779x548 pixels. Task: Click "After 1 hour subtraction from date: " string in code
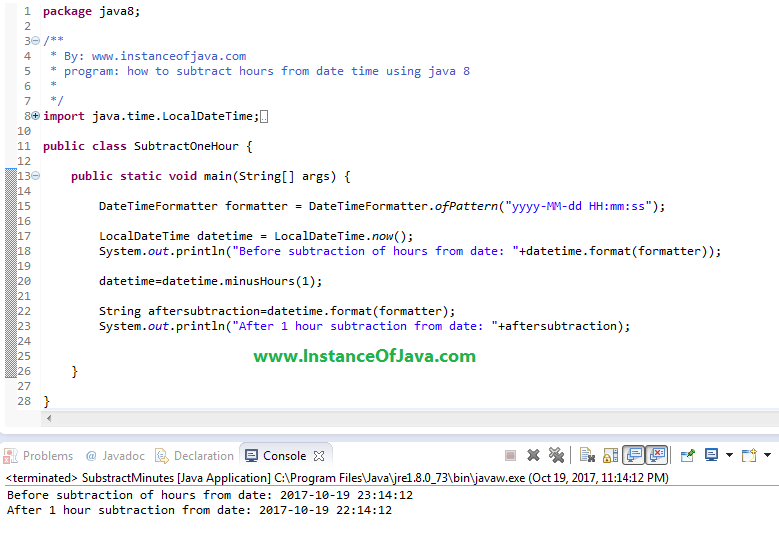point(365,326)
